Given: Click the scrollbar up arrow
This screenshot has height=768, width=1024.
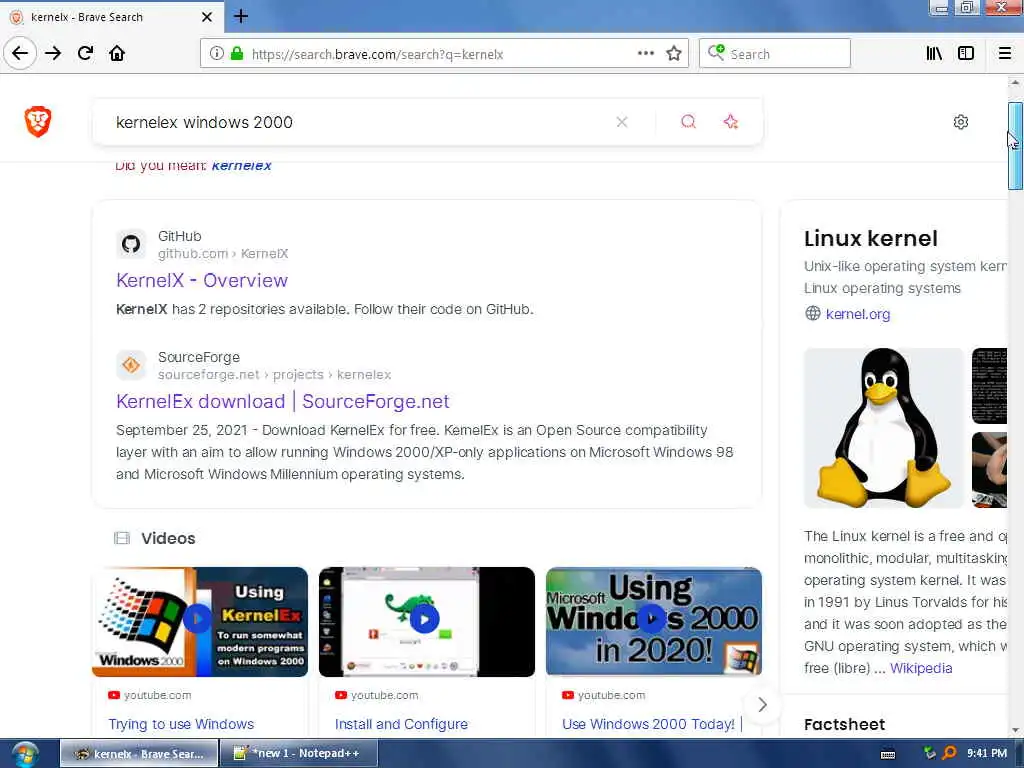Looking at the screenshot, I should pyautogui.click(x=1015, y=83).
